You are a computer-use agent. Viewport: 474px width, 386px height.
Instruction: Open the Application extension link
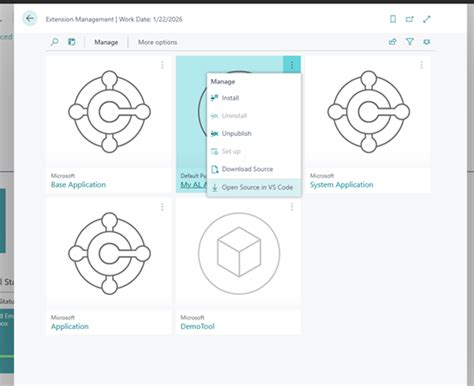point(70,326)
